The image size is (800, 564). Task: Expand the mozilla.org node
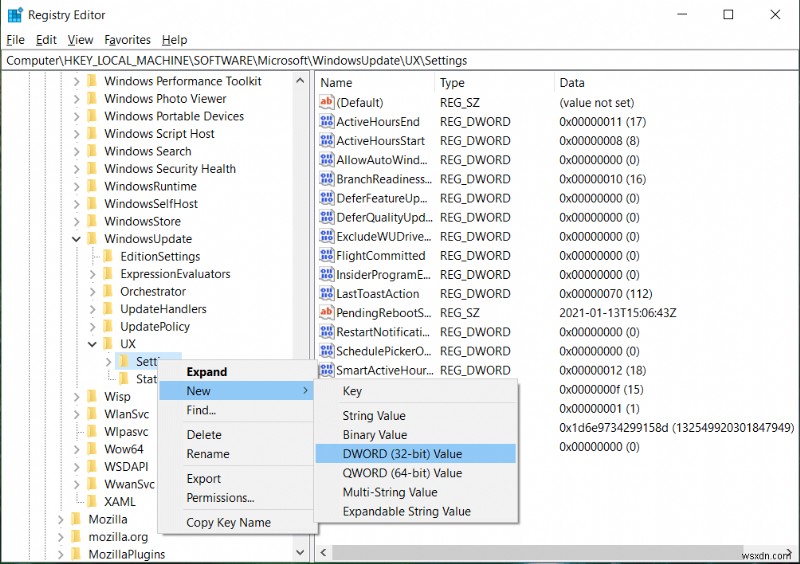[x=61, y=537]
